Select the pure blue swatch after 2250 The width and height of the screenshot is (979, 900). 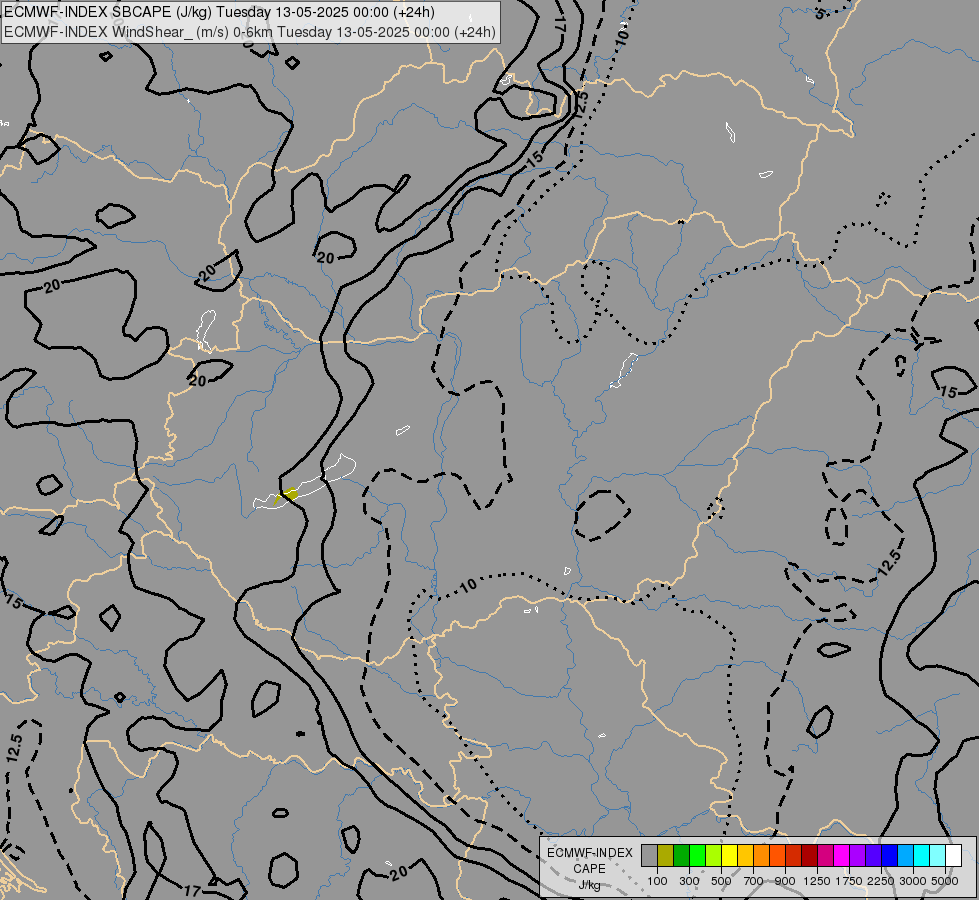tap(890, 856)
